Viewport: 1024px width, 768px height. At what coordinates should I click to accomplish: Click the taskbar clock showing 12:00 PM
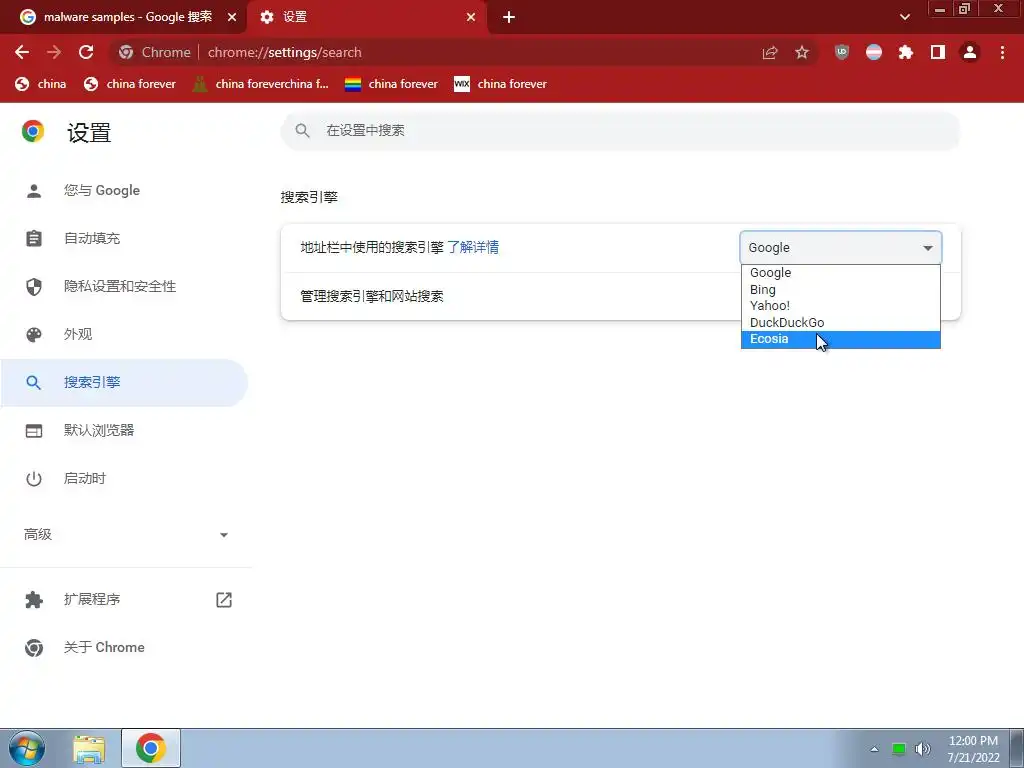pyautogui.click(x=973, y=749)
